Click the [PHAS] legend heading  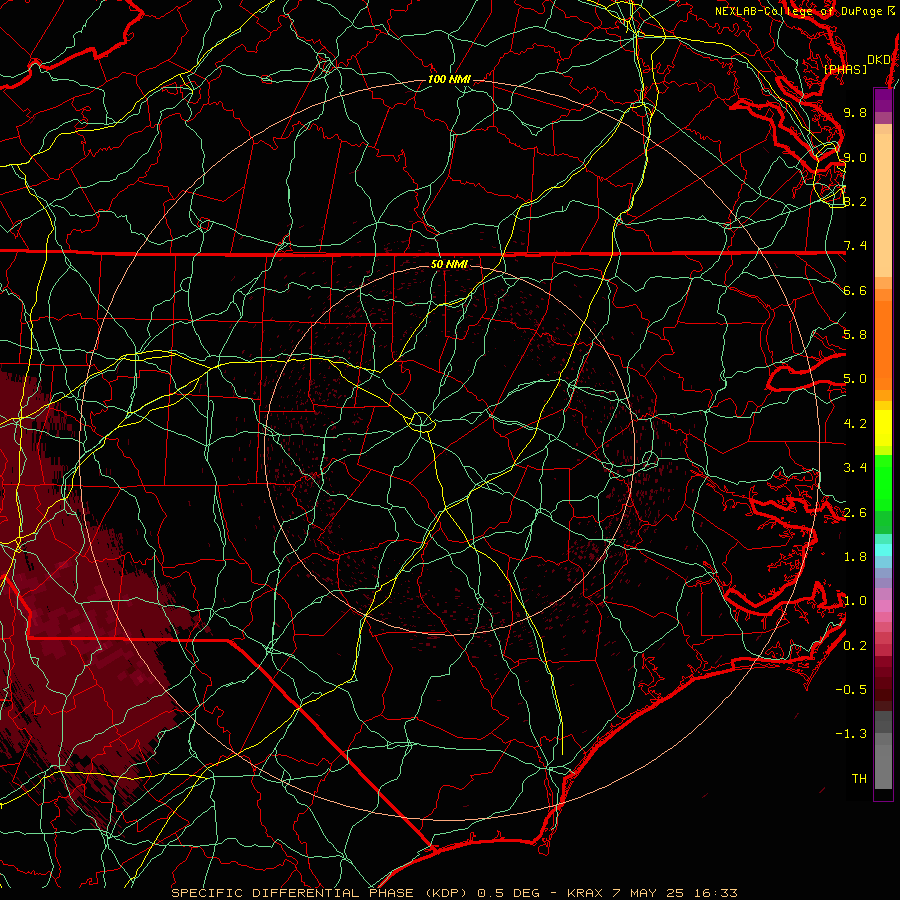(x=845, y=69)
